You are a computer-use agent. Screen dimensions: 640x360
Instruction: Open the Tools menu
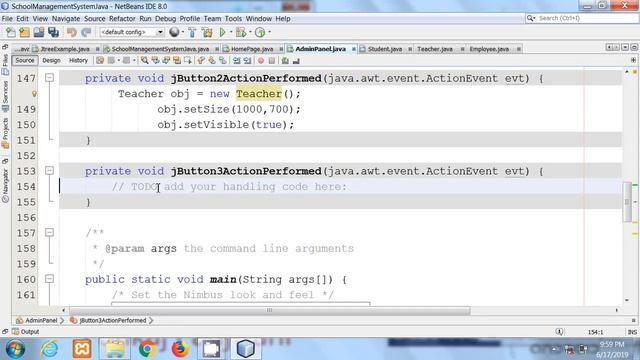[233, 19]
